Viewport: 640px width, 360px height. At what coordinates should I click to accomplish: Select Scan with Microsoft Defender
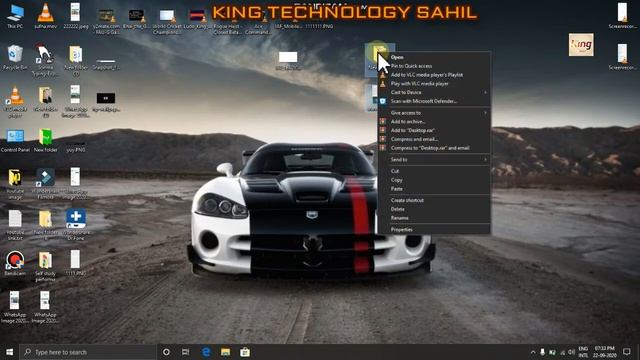(434, 101)
